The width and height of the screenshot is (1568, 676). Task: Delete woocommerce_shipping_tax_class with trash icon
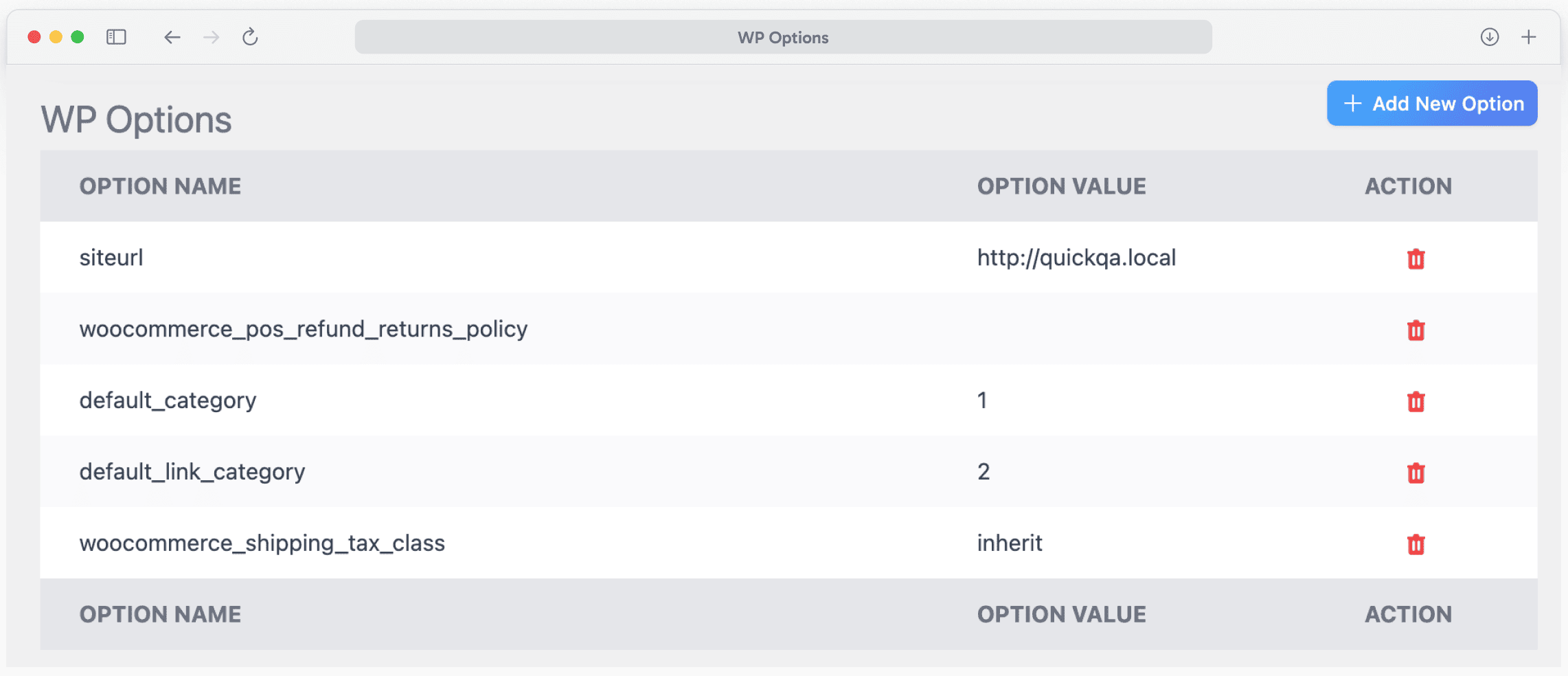[x=1416, y=545]
